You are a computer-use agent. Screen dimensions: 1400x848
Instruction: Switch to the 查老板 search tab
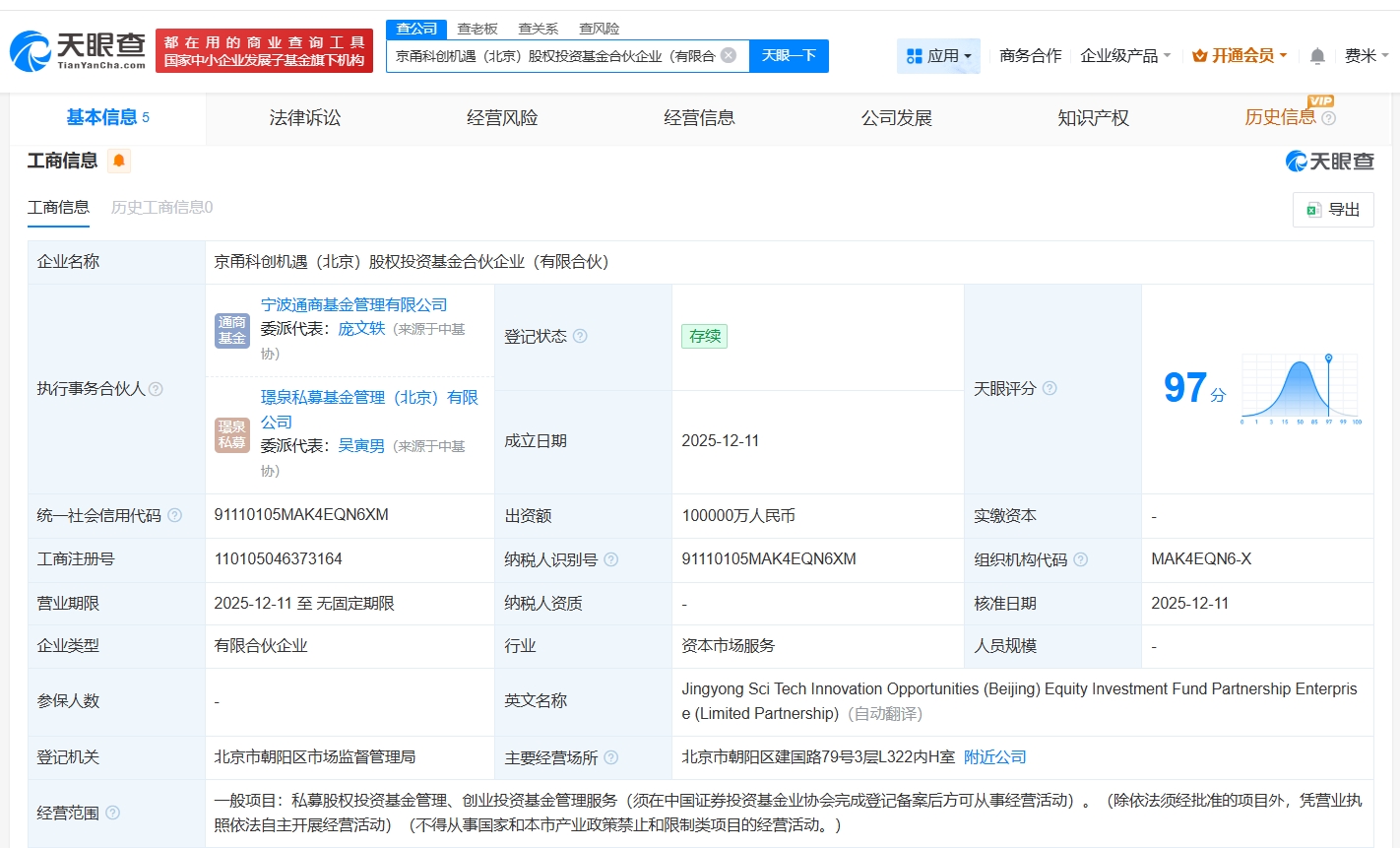(477, 29)
